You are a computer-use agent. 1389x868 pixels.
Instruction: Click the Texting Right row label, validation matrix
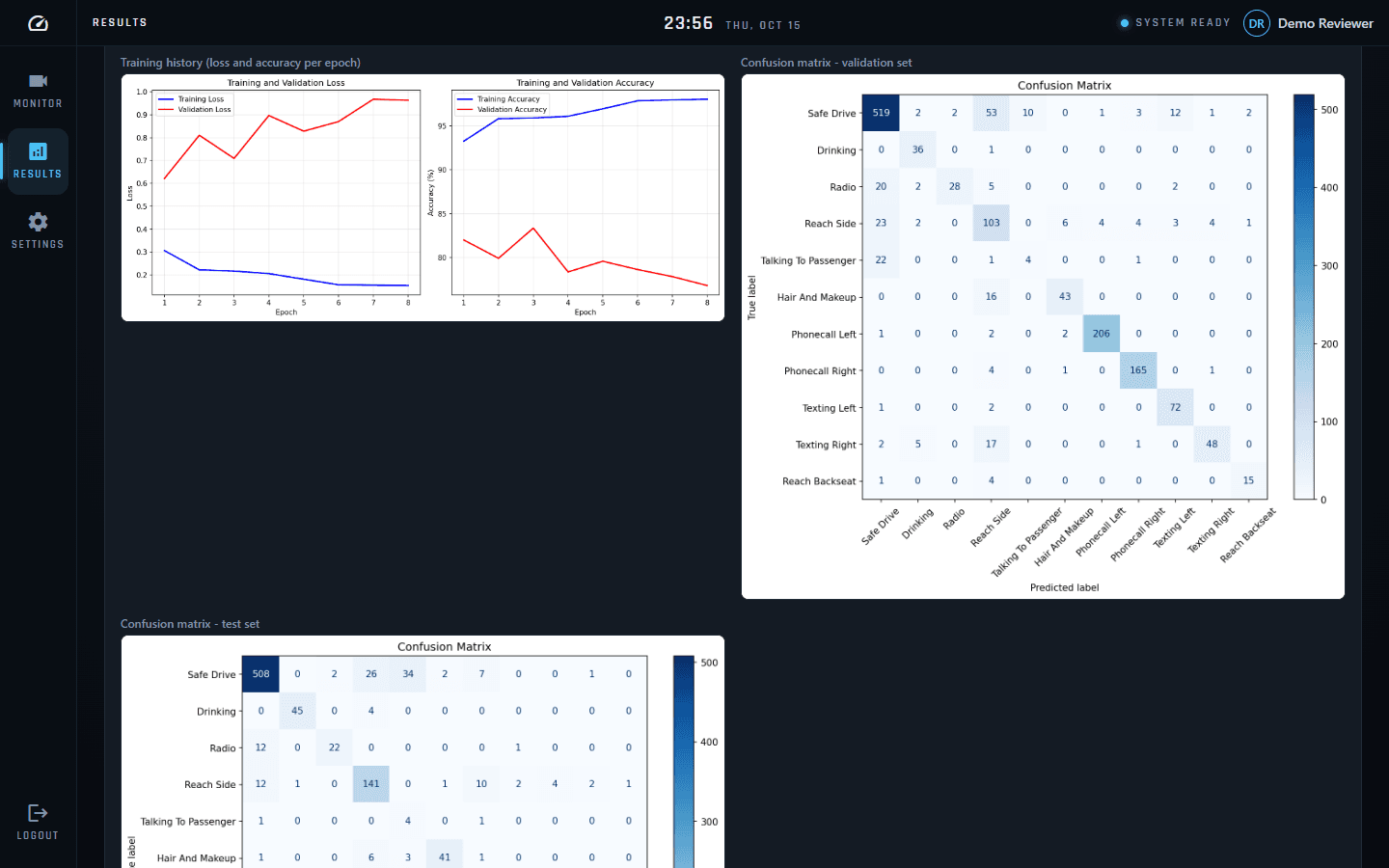826,445
